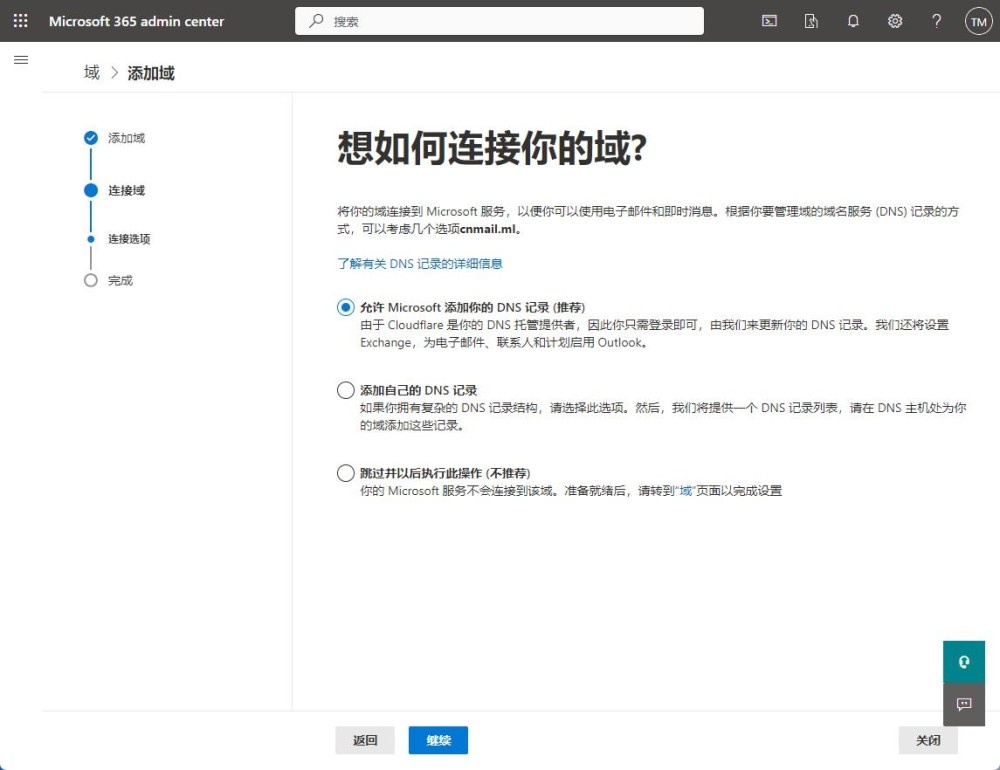Select 允许 Microsoft 添加你的 DNS 记录 option
This screenshot has height=770, width=1000.
(346, 307)
